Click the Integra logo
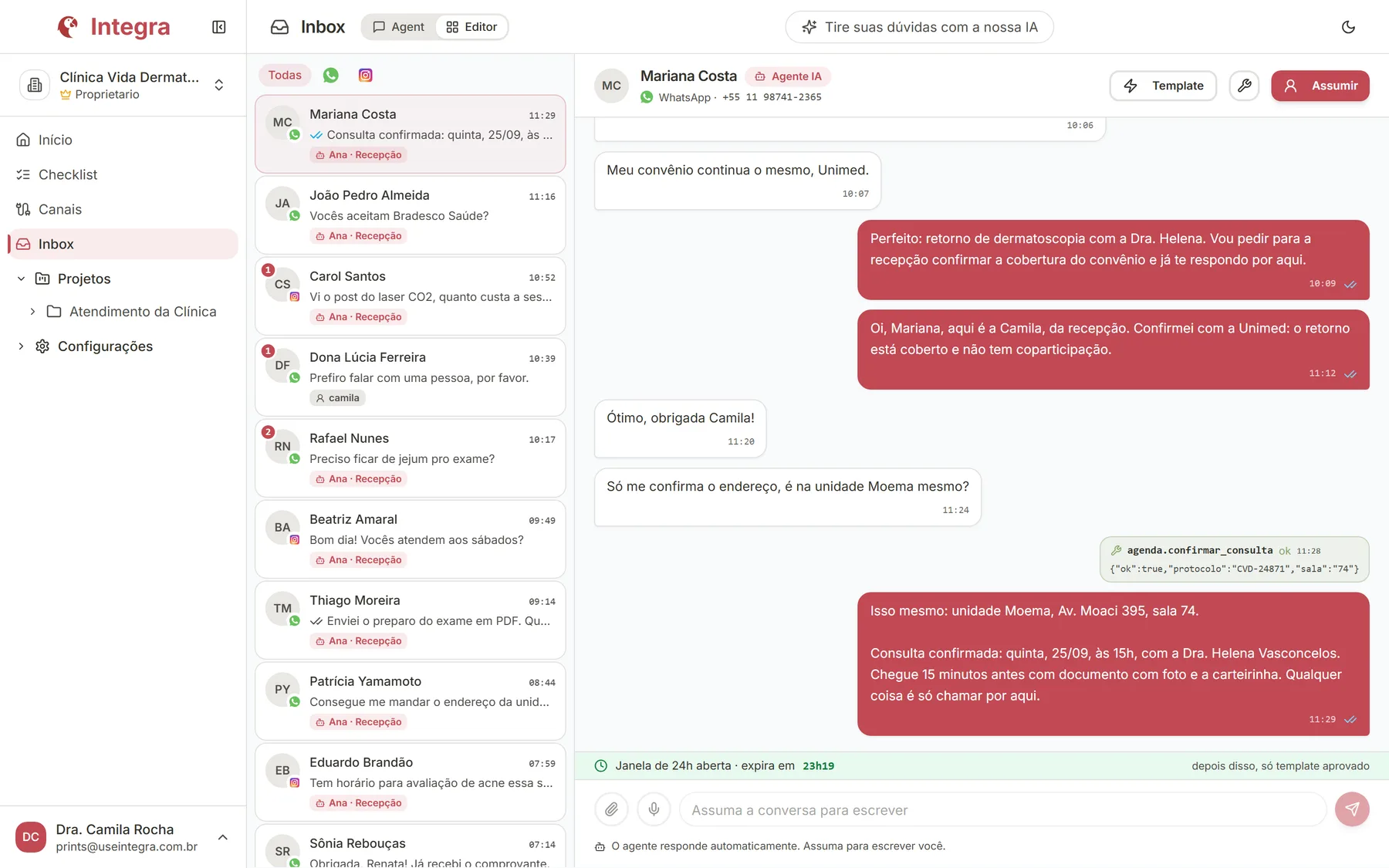This screenshot has height=868, width=1389. pyautogui.click(x=114, y=27)
